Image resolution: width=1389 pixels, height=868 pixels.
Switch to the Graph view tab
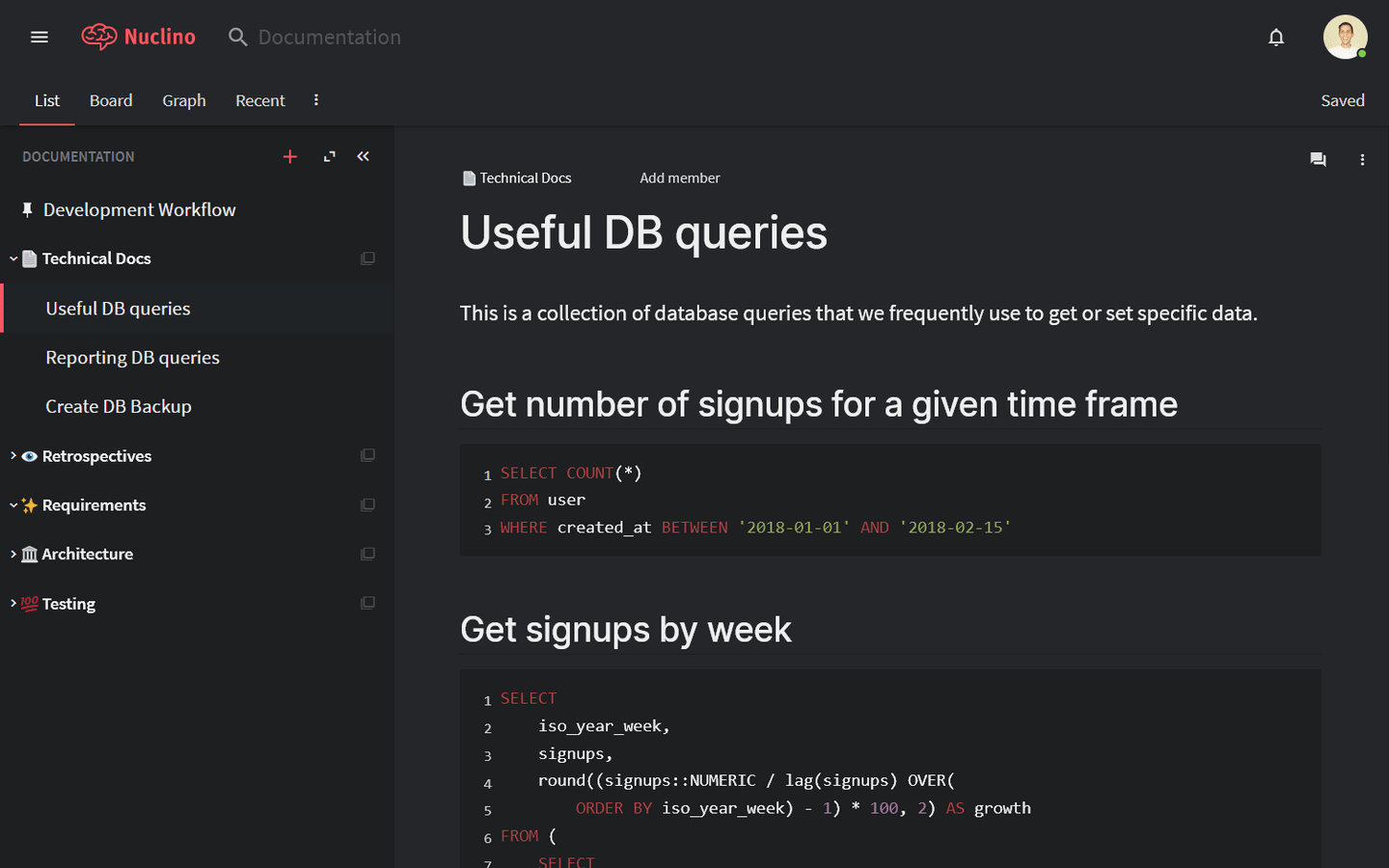183,100
